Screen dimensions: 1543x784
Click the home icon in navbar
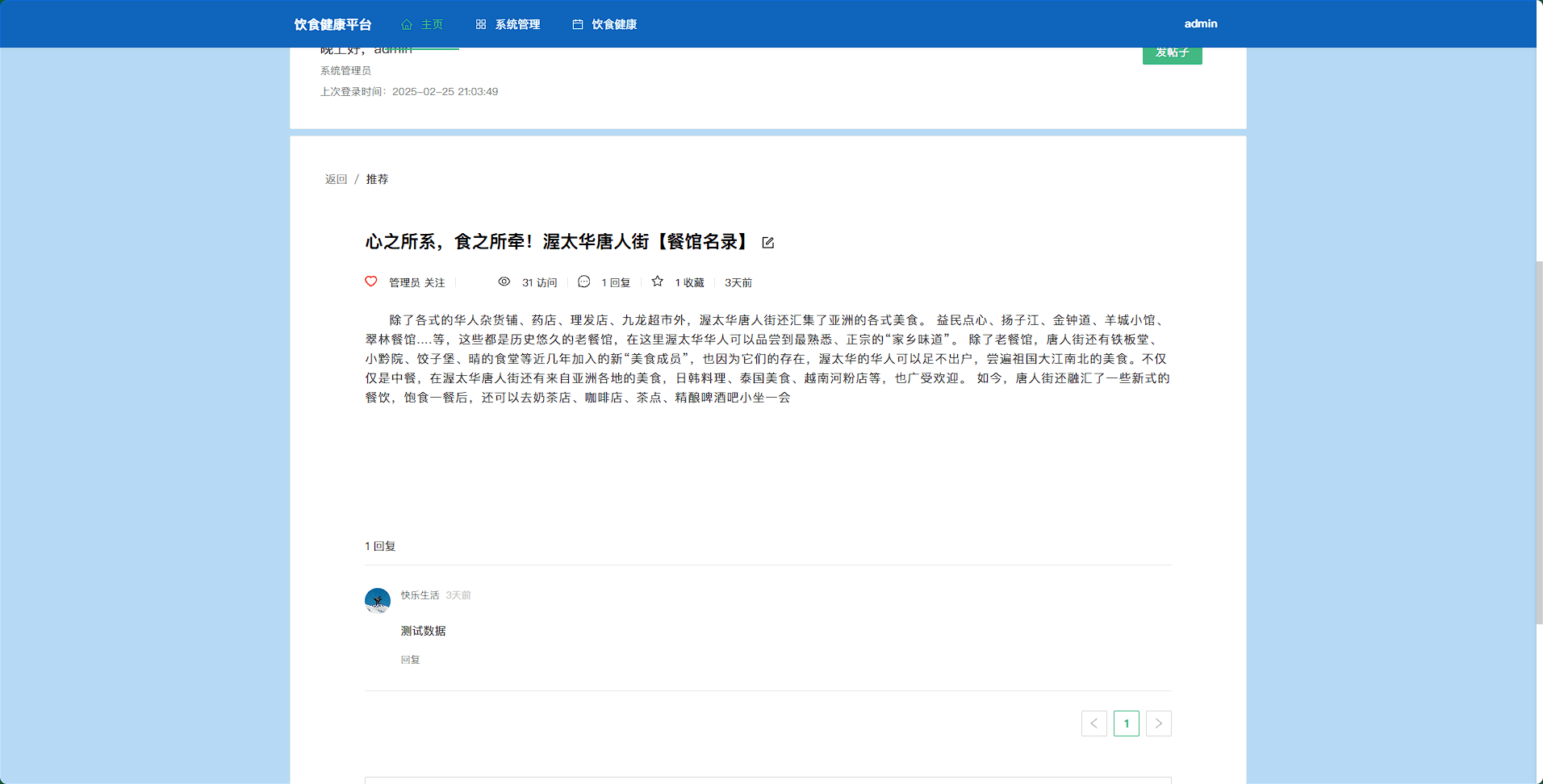(407, 24)
